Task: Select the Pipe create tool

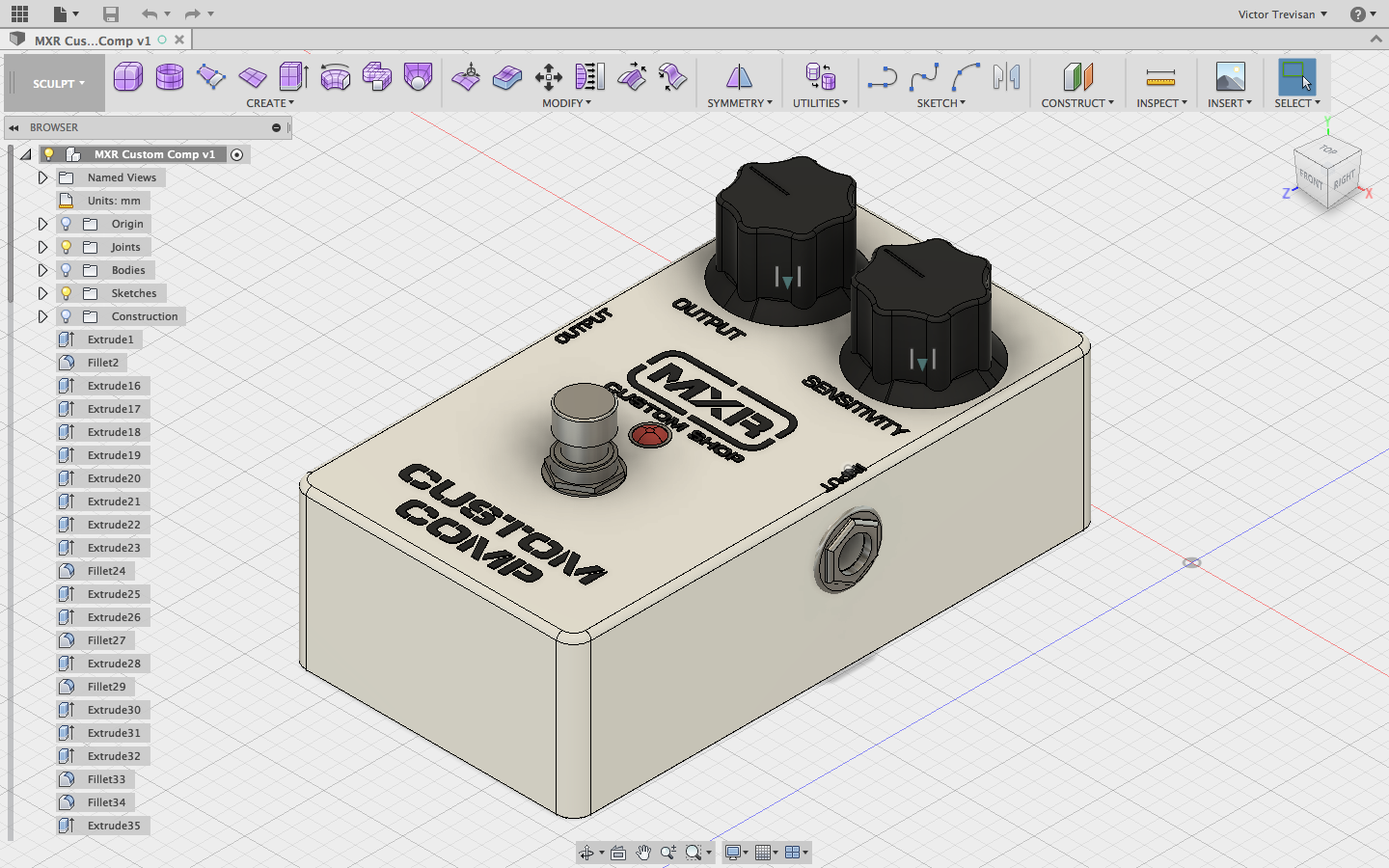Action: tap(376, 77)
